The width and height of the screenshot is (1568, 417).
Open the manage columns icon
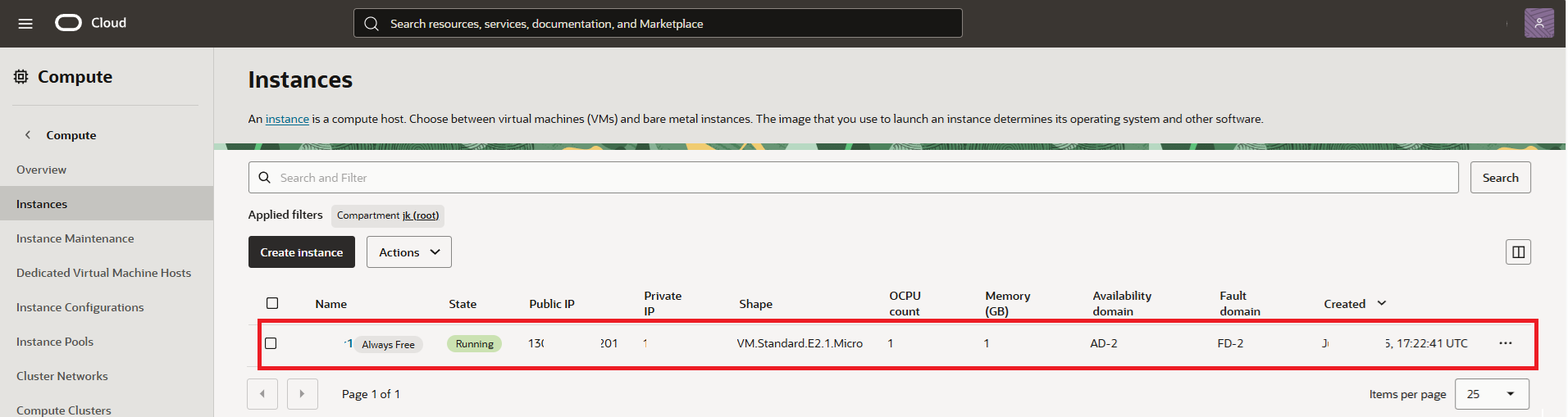1518,252
